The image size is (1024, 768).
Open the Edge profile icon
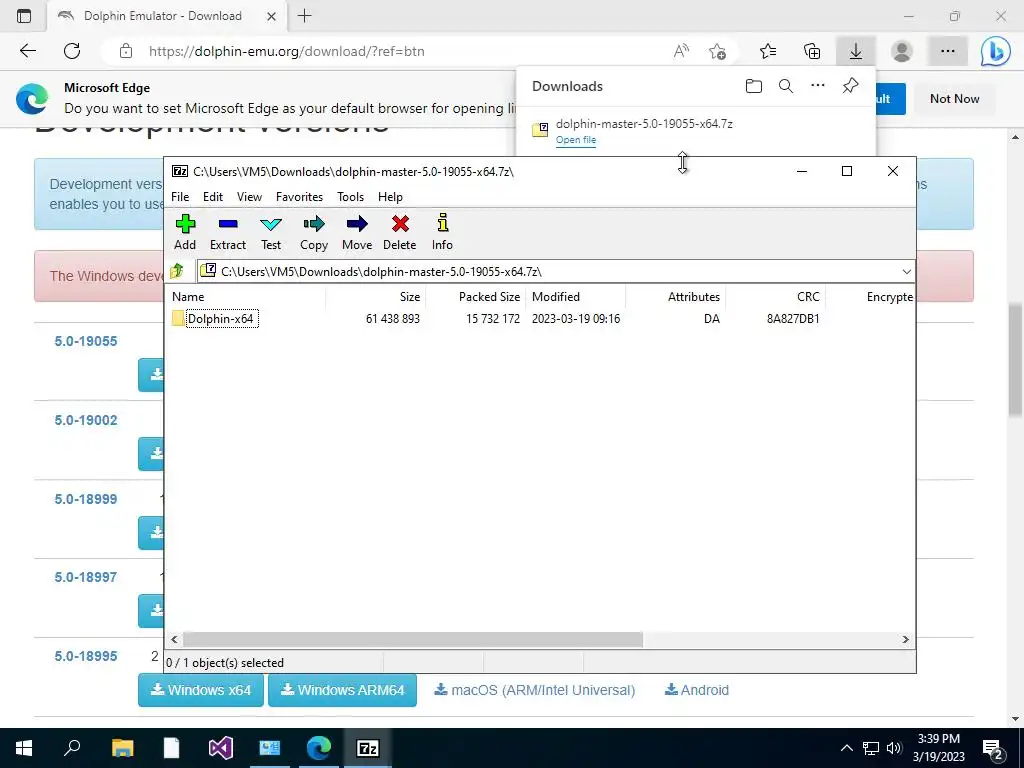pos(902,51)
